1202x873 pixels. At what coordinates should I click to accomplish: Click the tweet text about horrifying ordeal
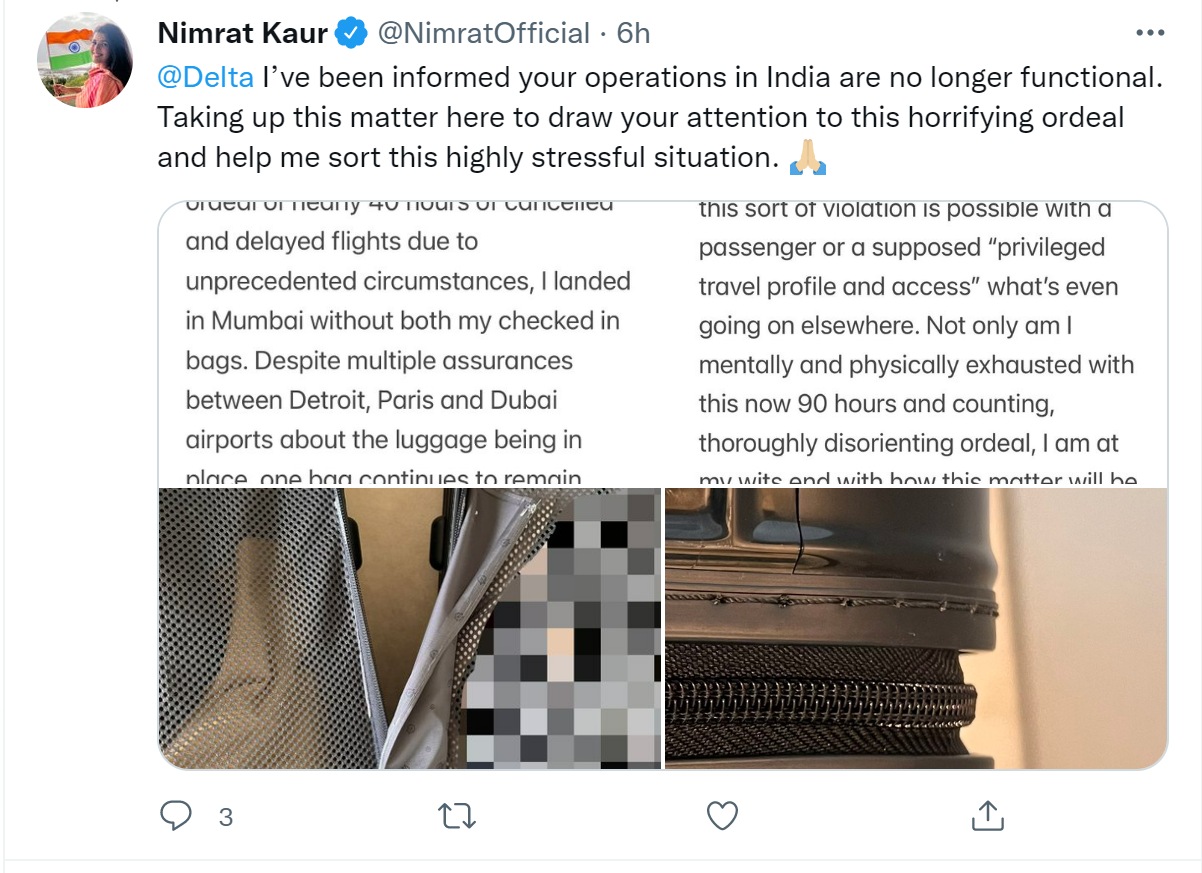641,117
